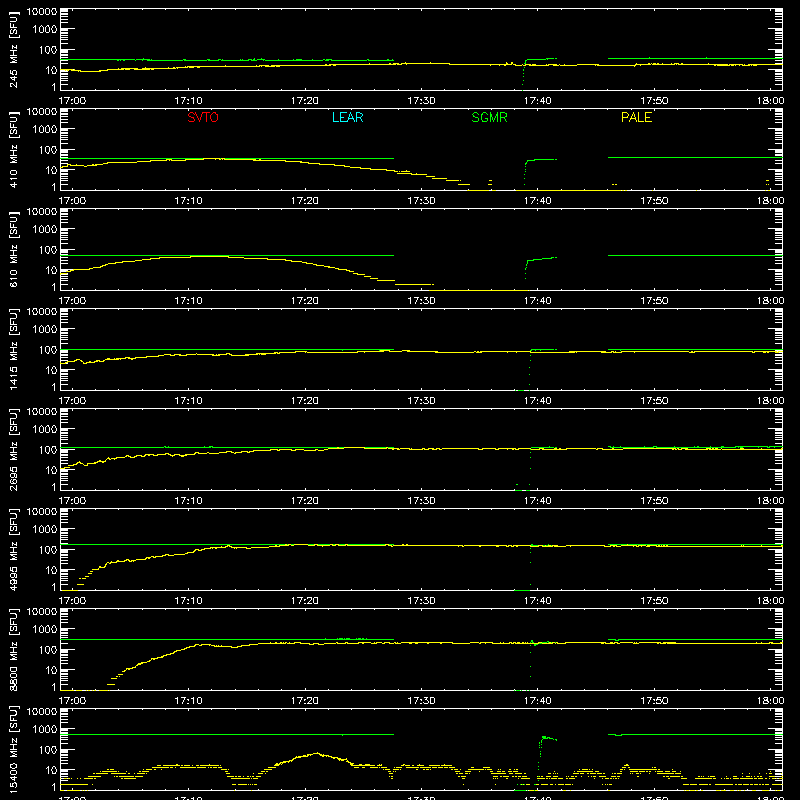
Task: Click the 10000 y-axis value of the 8800 MHz plot
Action: pyautogui.click(x=42, y=612)
